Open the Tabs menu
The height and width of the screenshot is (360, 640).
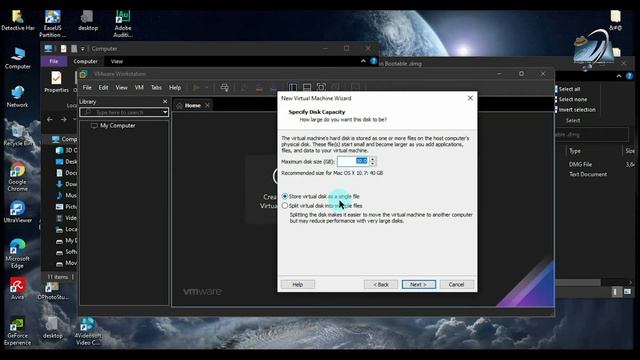pyautogui.click(x=156, y=87)
